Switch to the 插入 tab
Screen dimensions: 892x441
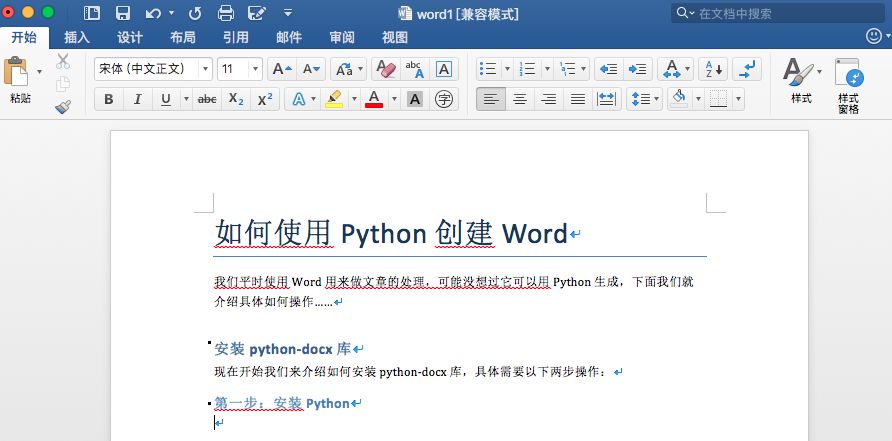[x=77, y=38]
